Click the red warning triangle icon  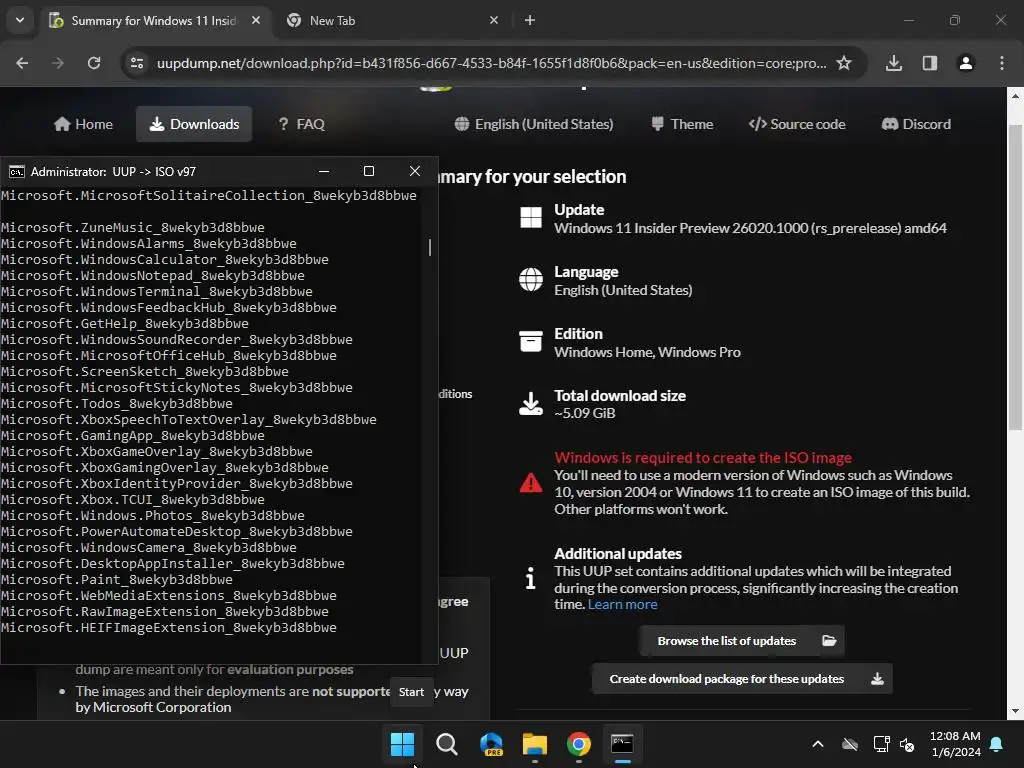coord(530,483)
